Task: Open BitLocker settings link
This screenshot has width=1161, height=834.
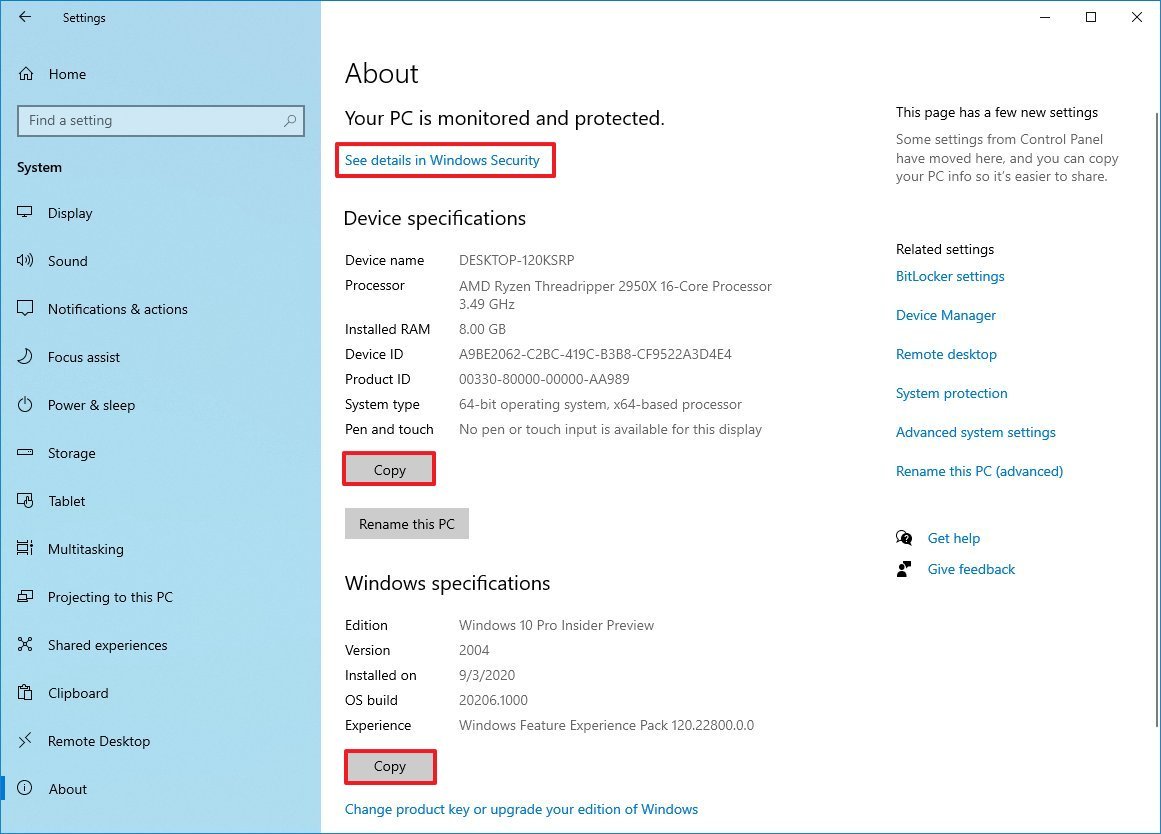Action: coord(950,276)
